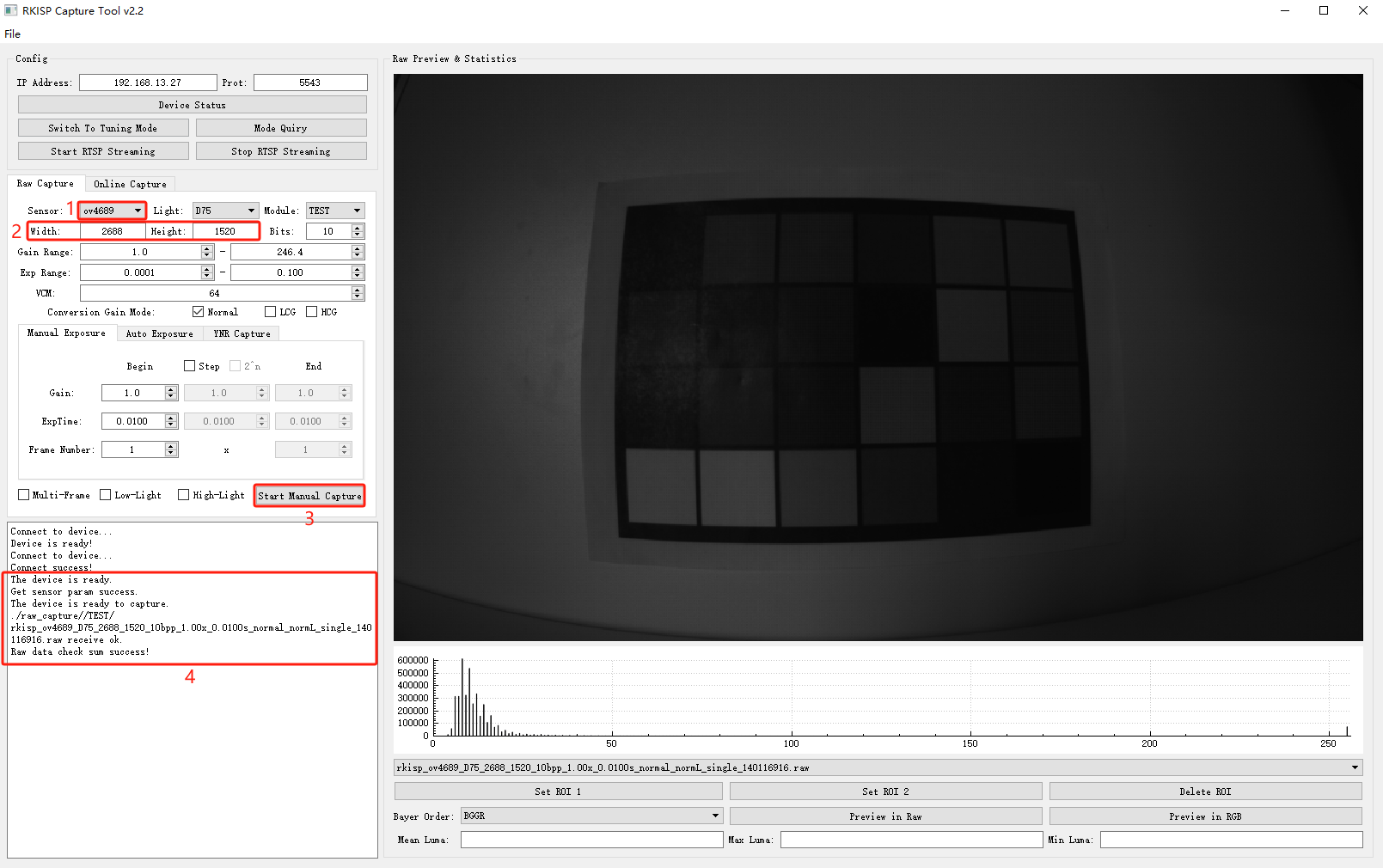
Task: Click the Bits spinner arrows
Action: [x=358, y=231]
